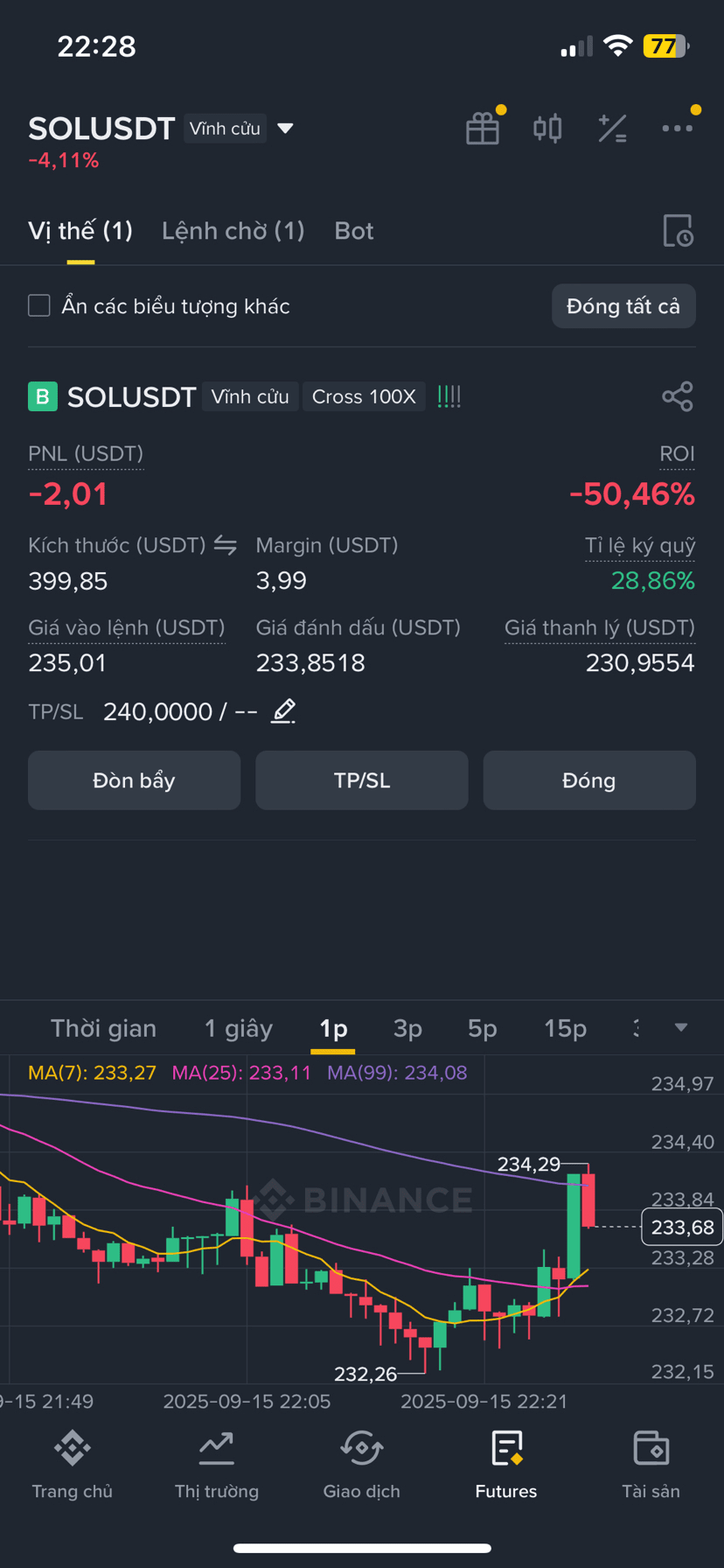724x1568 pixels.
Task: Edit TP/SL with pencil icon
Action: (x=283, y=710)
